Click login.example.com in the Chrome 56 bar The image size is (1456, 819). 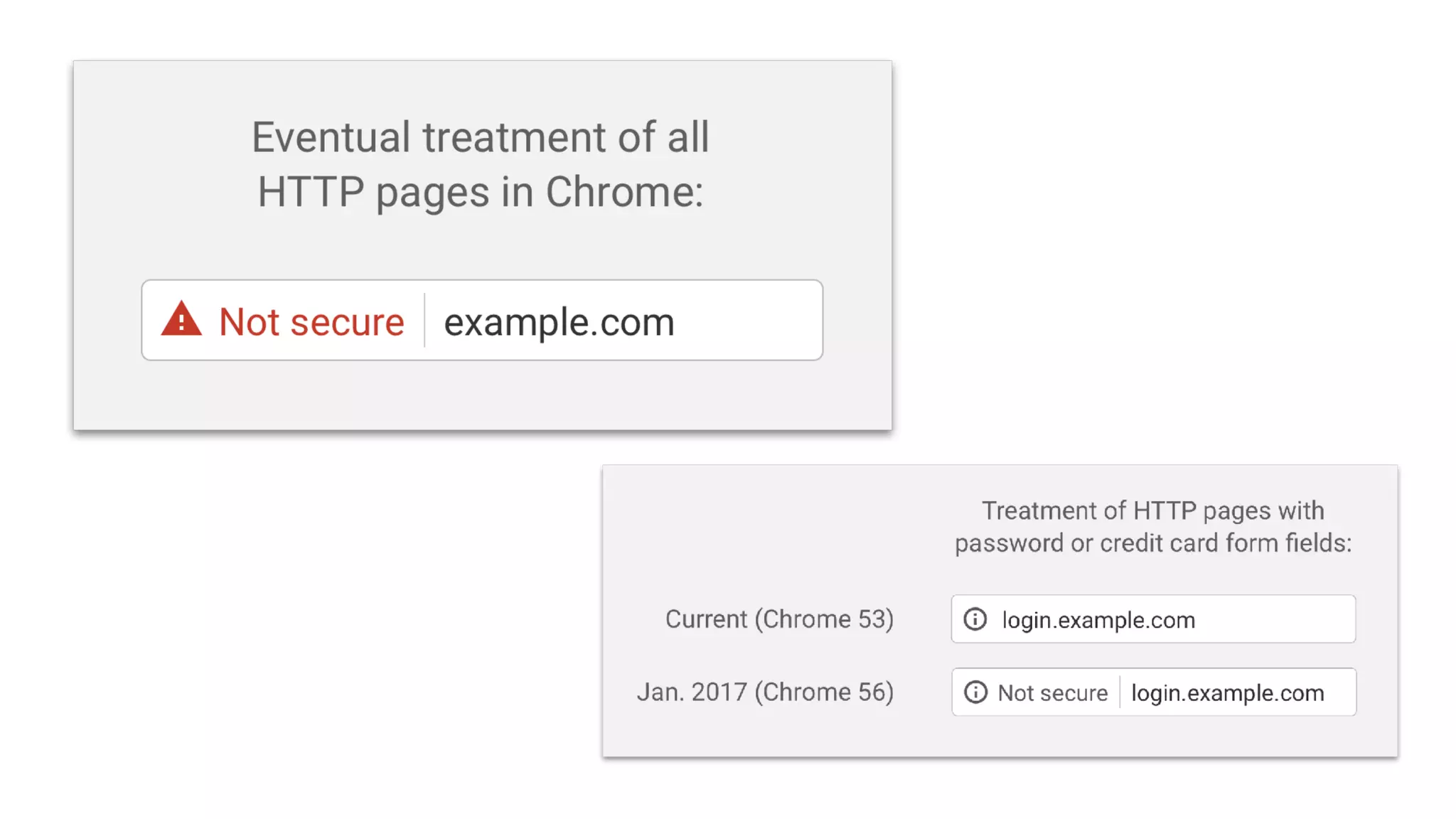coord(1227,692)
